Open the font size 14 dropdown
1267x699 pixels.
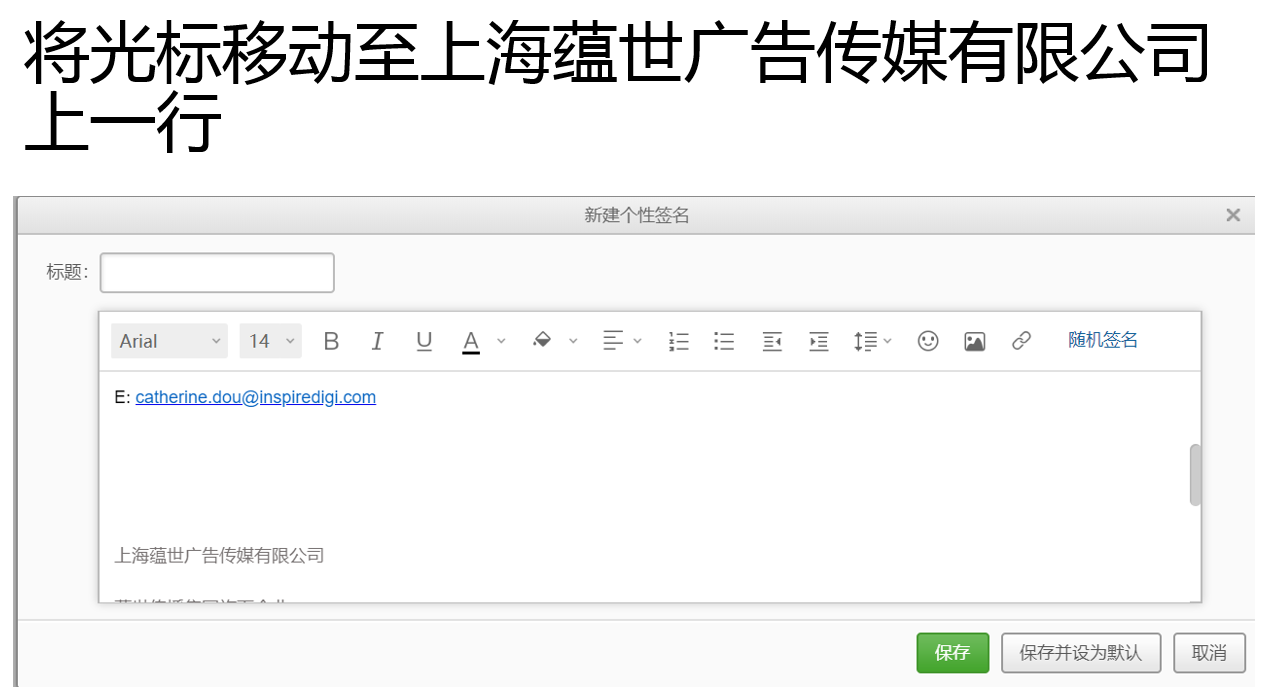coord(271,341)
